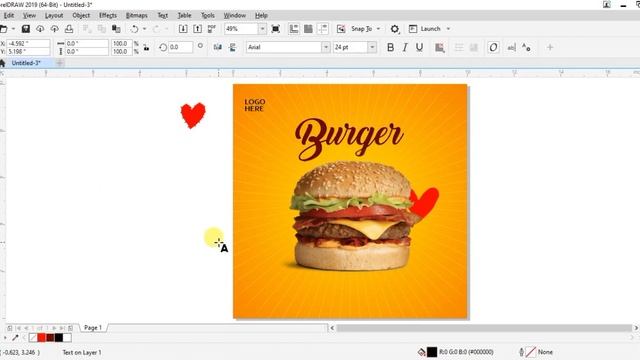This screenshot has height=360, width=640.
Task: Open the zoom level dropdown
Action: click(262, 29)
